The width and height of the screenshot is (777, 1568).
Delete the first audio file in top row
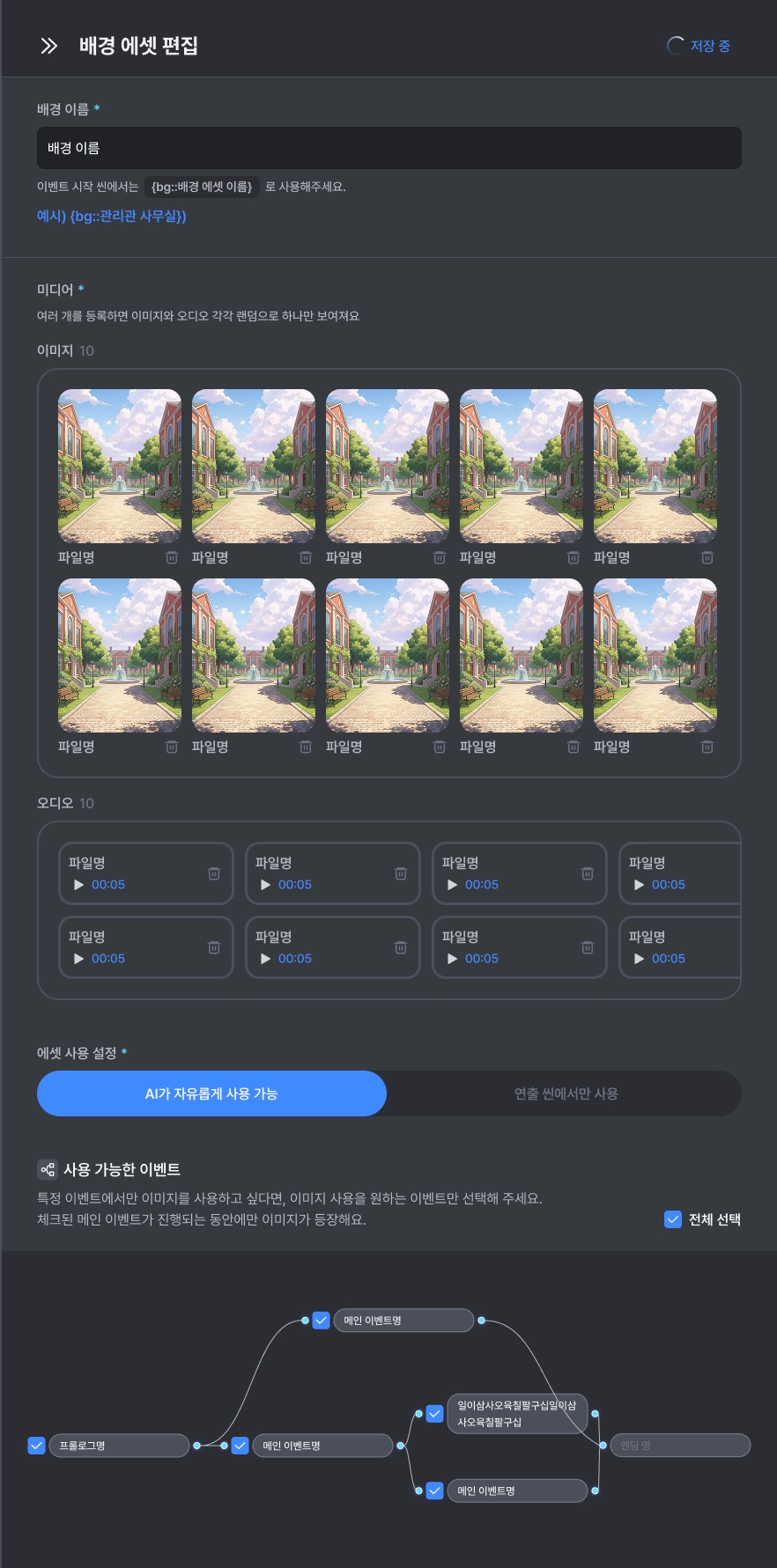tap(214, 873)
